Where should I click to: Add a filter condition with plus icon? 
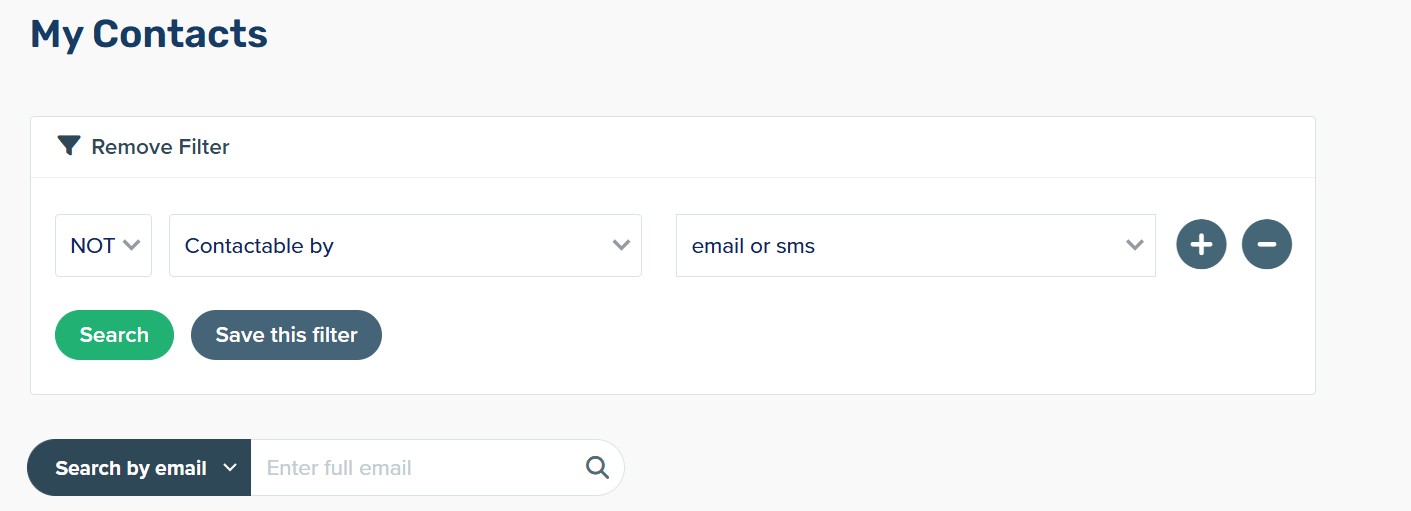coord(1201,245)
